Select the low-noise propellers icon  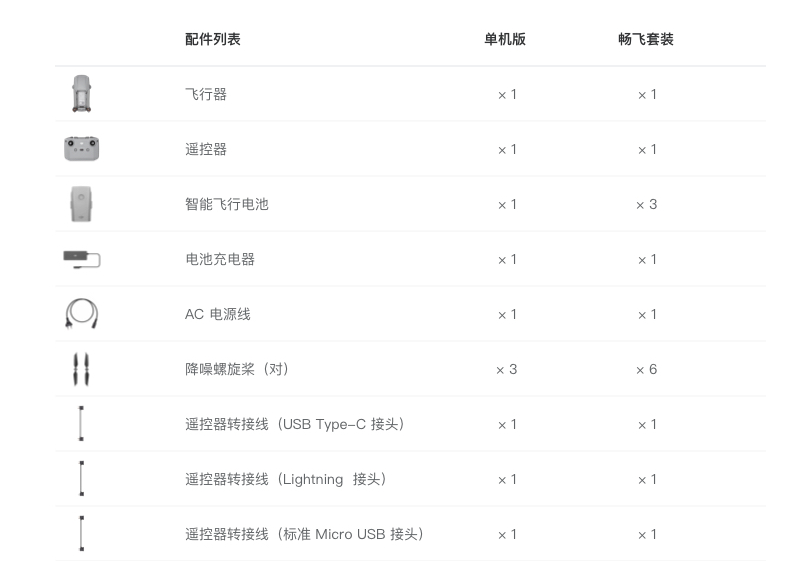pos(81,369)
